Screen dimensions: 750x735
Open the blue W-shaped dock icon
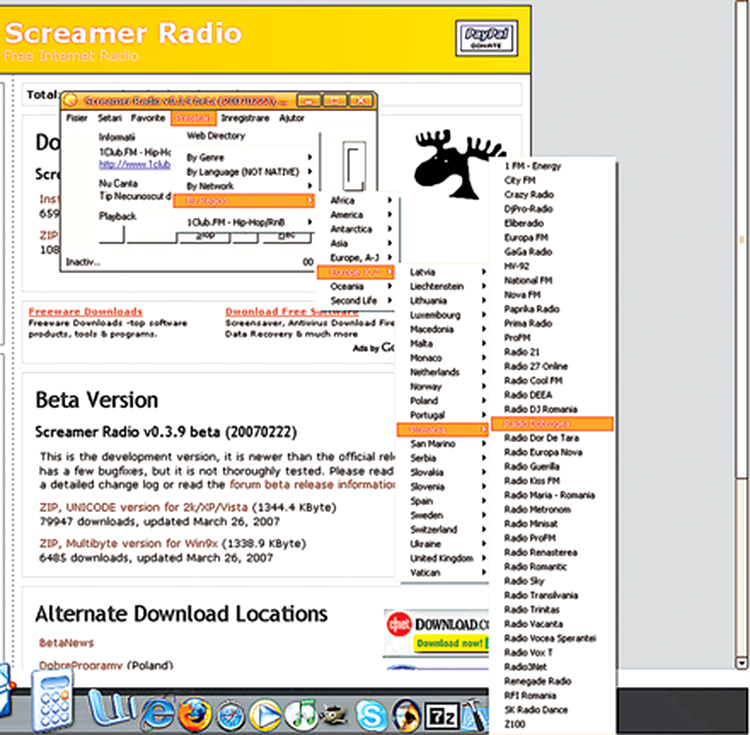[x=111, y=707]
